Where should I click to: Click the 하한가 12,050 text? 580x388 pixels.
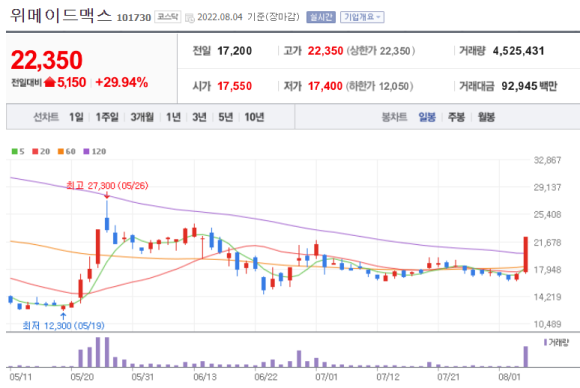pyautogui.click(x=380, y=86)
